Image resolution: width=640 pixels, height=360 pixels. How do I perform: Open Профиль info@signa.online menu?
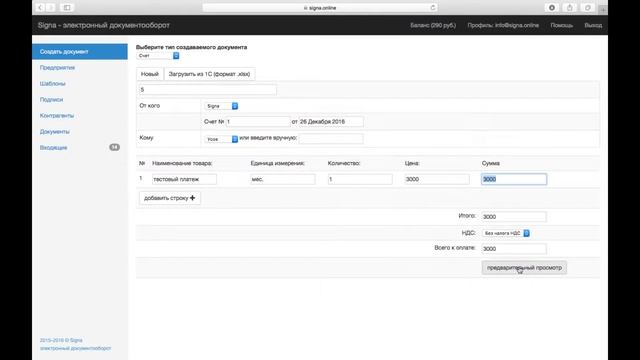click(503, 25)
